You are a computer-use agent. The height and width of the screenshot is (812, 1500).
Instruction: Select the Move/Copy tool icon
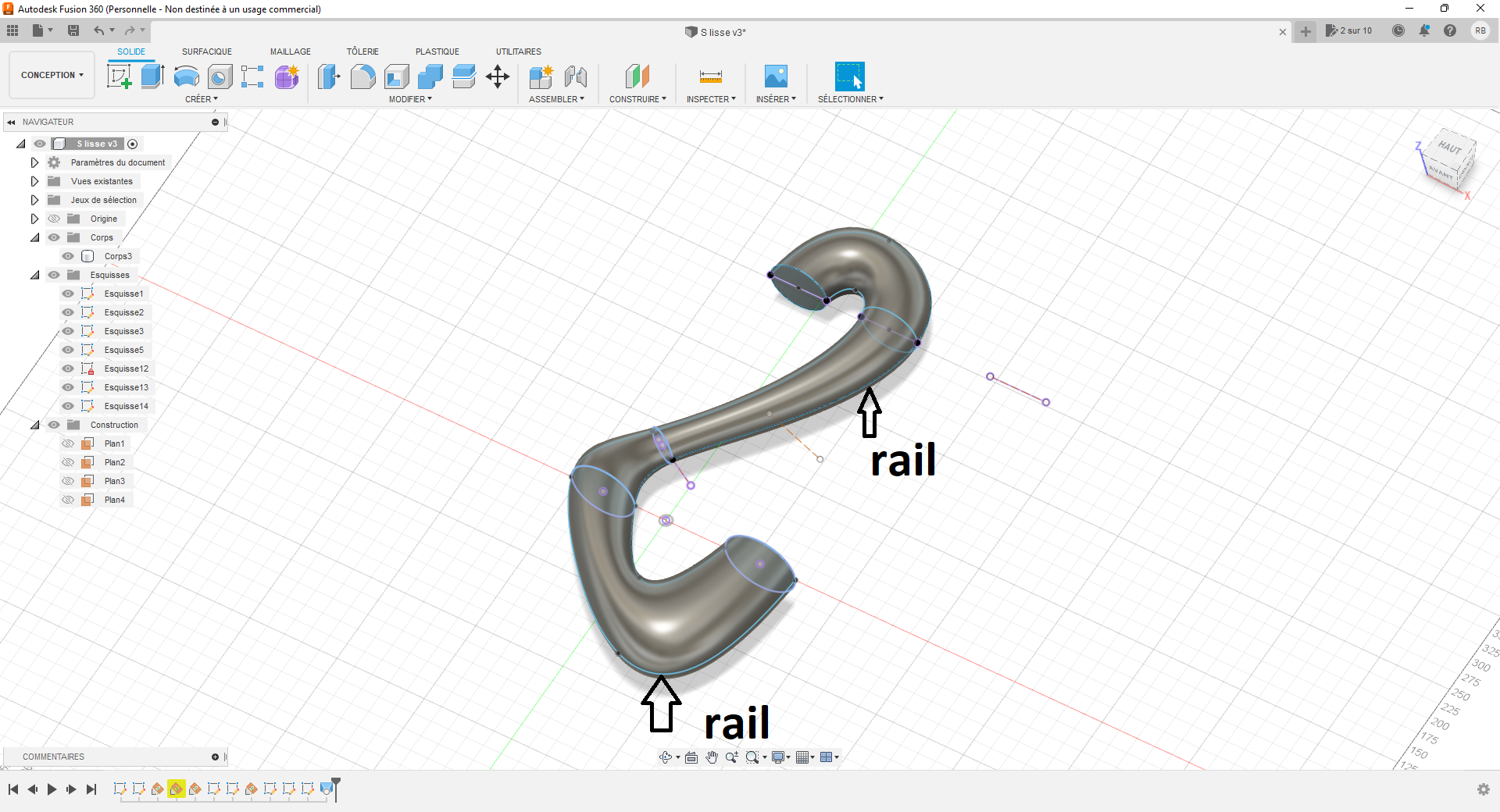tap(497, 77)
